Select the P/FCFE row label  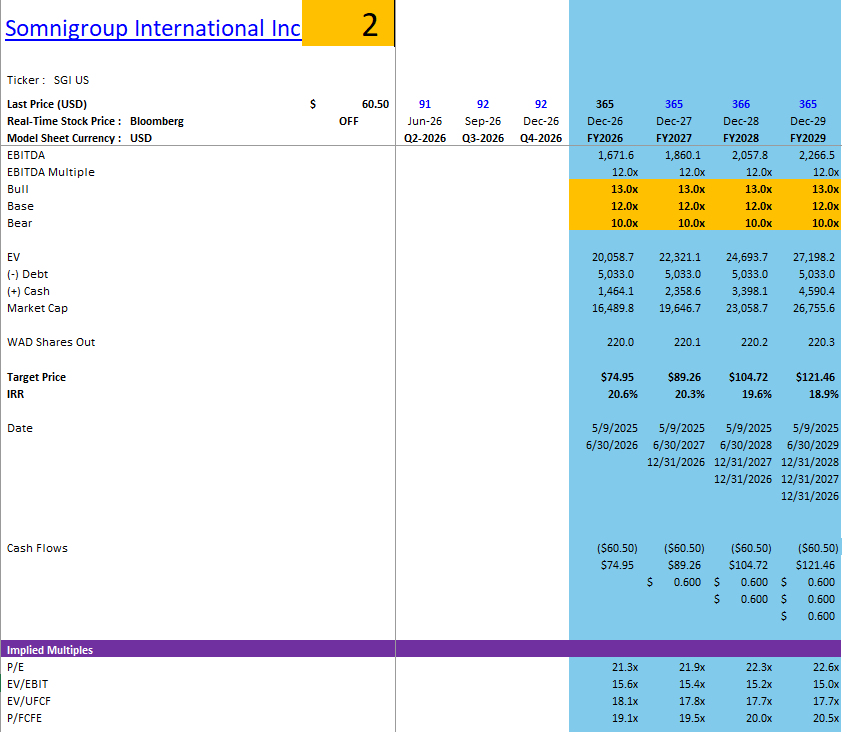(24, 718)
